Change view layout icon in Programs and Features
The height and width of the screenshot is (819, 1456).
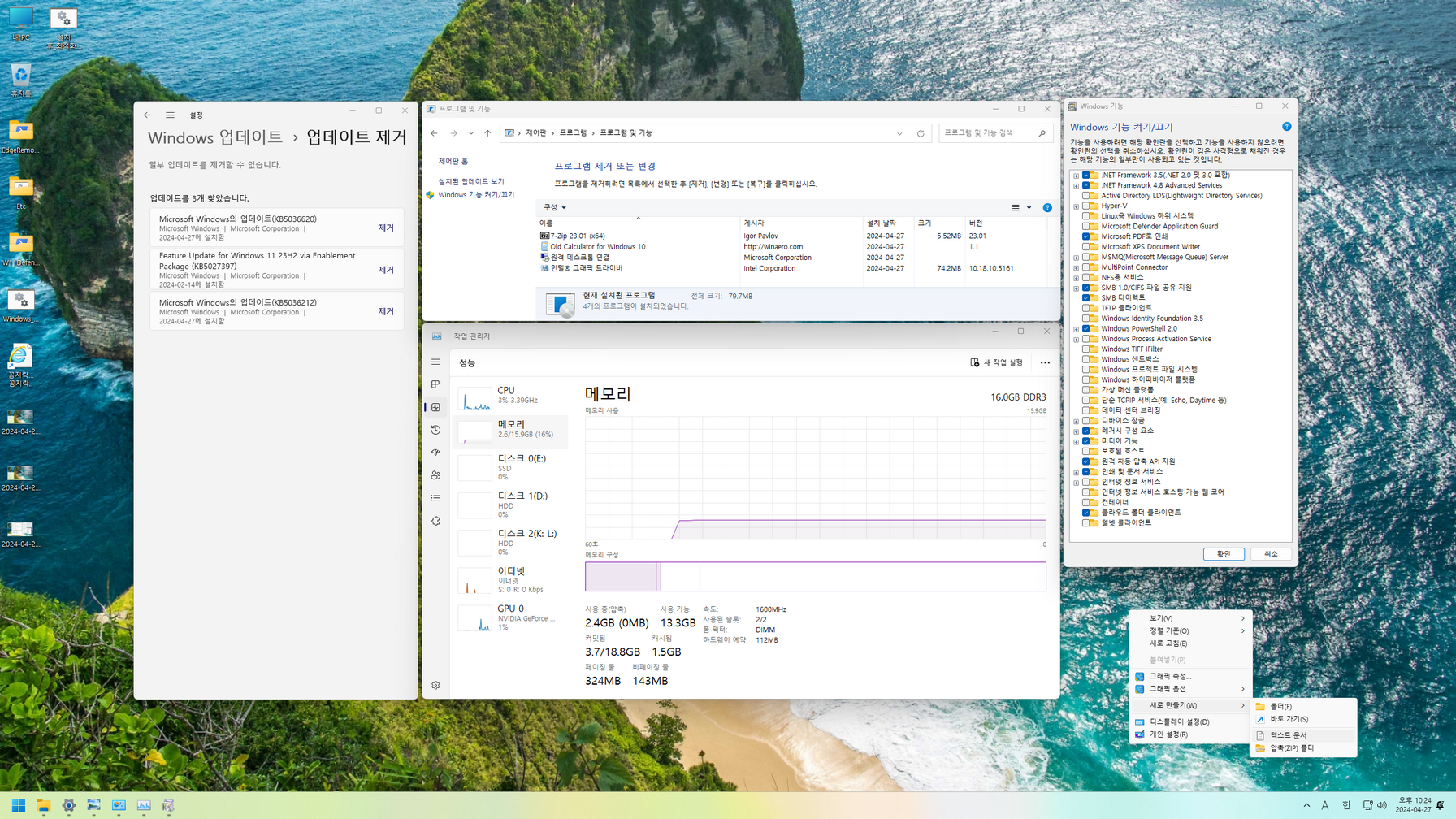pyautogui.click(x=1016, y=208)
